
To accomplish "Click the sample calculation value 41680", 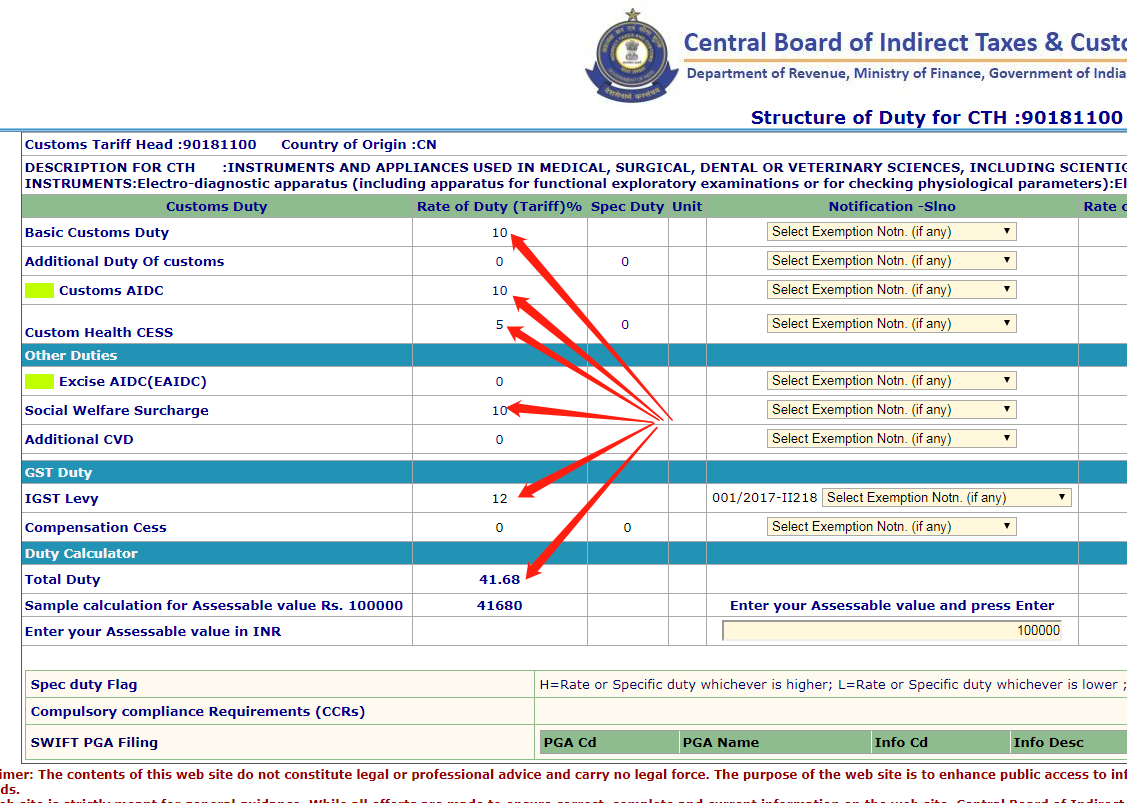I will pyautogui.click(x=500, y=605).
